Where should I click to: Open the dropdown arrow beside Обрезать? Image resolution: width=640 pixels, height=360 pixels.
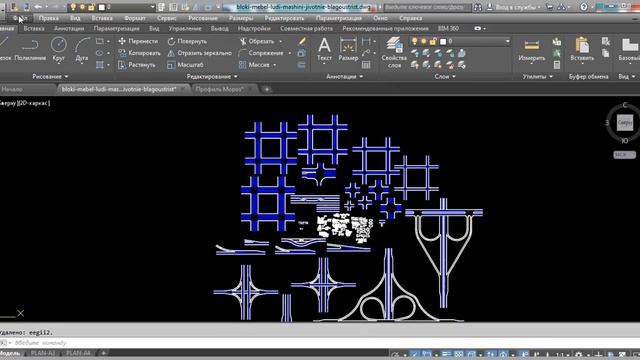280,41
